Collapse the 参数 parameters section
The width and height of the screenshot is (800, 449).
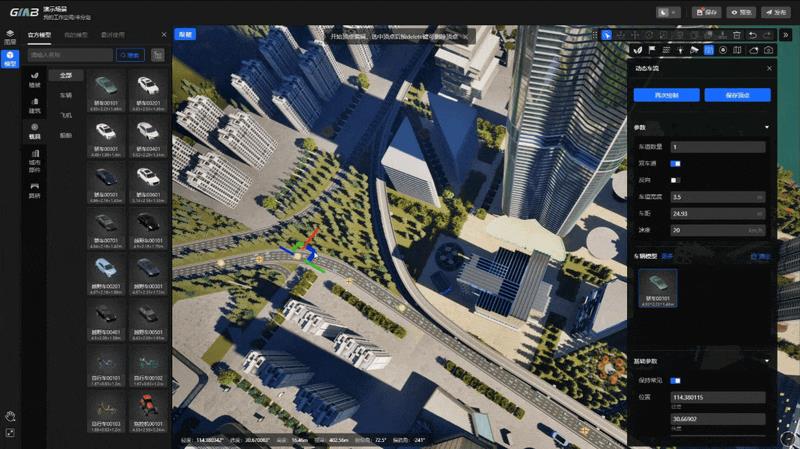[x=766, y=127]
